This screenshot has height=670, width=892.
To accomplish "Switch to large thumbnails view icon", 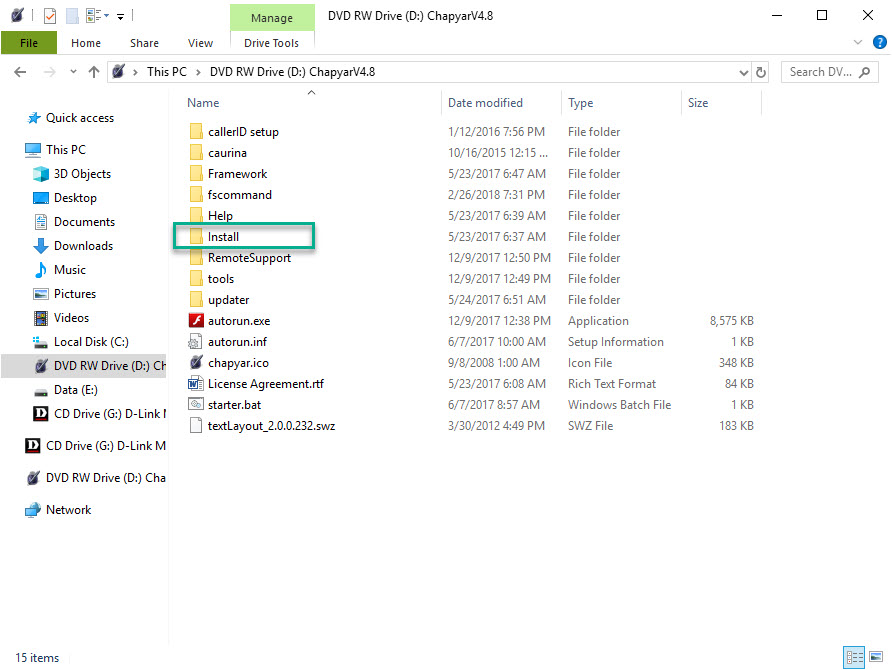I will pyautogui.click(x=876, y=657).
